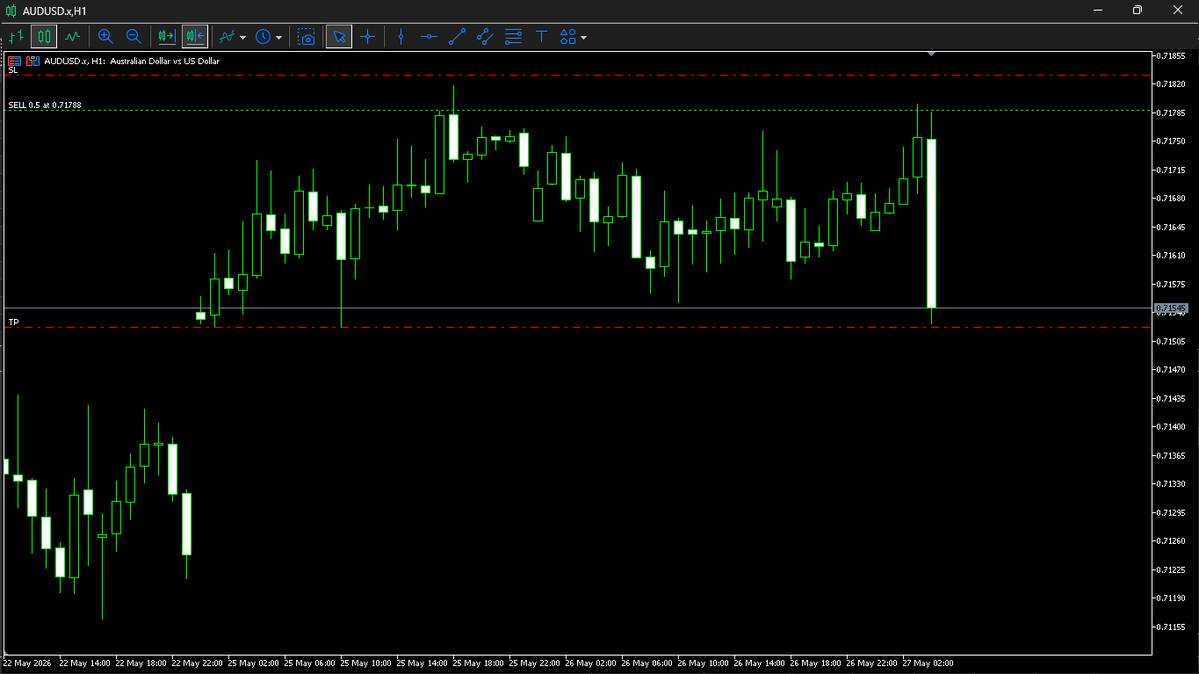Zoom out of the chart
Image resolution: width=1199 pixels, height=674 pixels.
(x=133, y=37)
